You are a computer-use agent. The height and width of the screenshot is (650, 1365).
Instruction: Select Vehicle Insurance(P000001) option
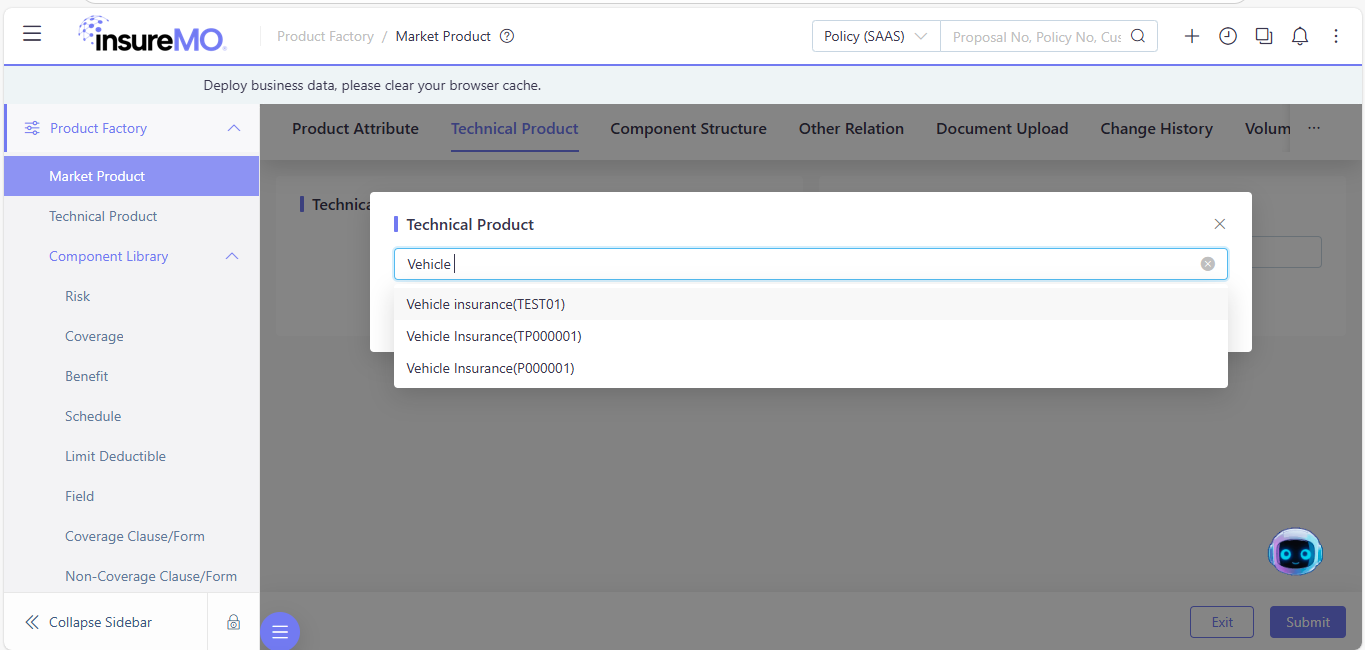pyautogui.click(x=811, y=368)
